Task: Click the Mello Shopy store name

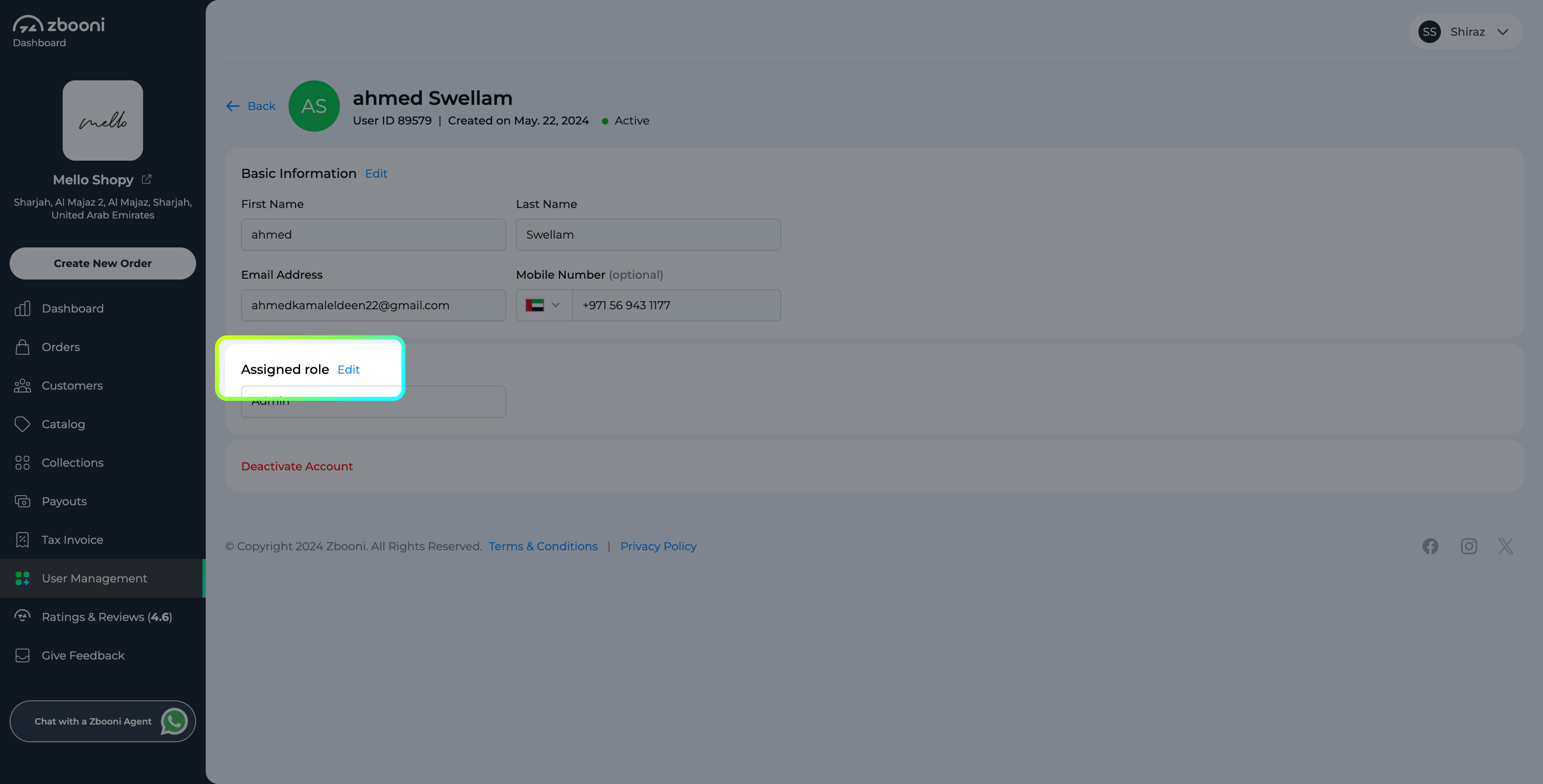Action: [93, 180]
